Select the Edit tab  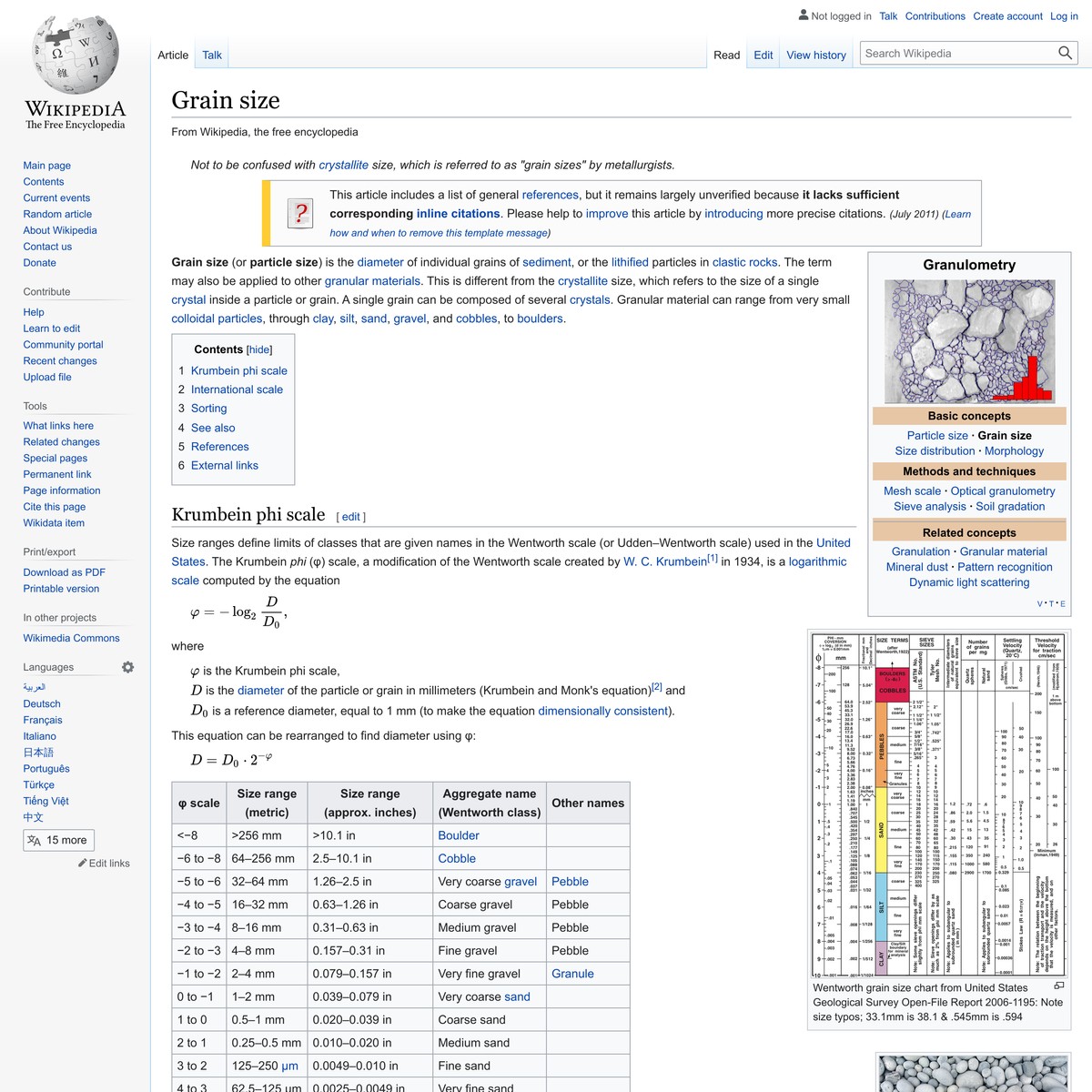(763, 55)
